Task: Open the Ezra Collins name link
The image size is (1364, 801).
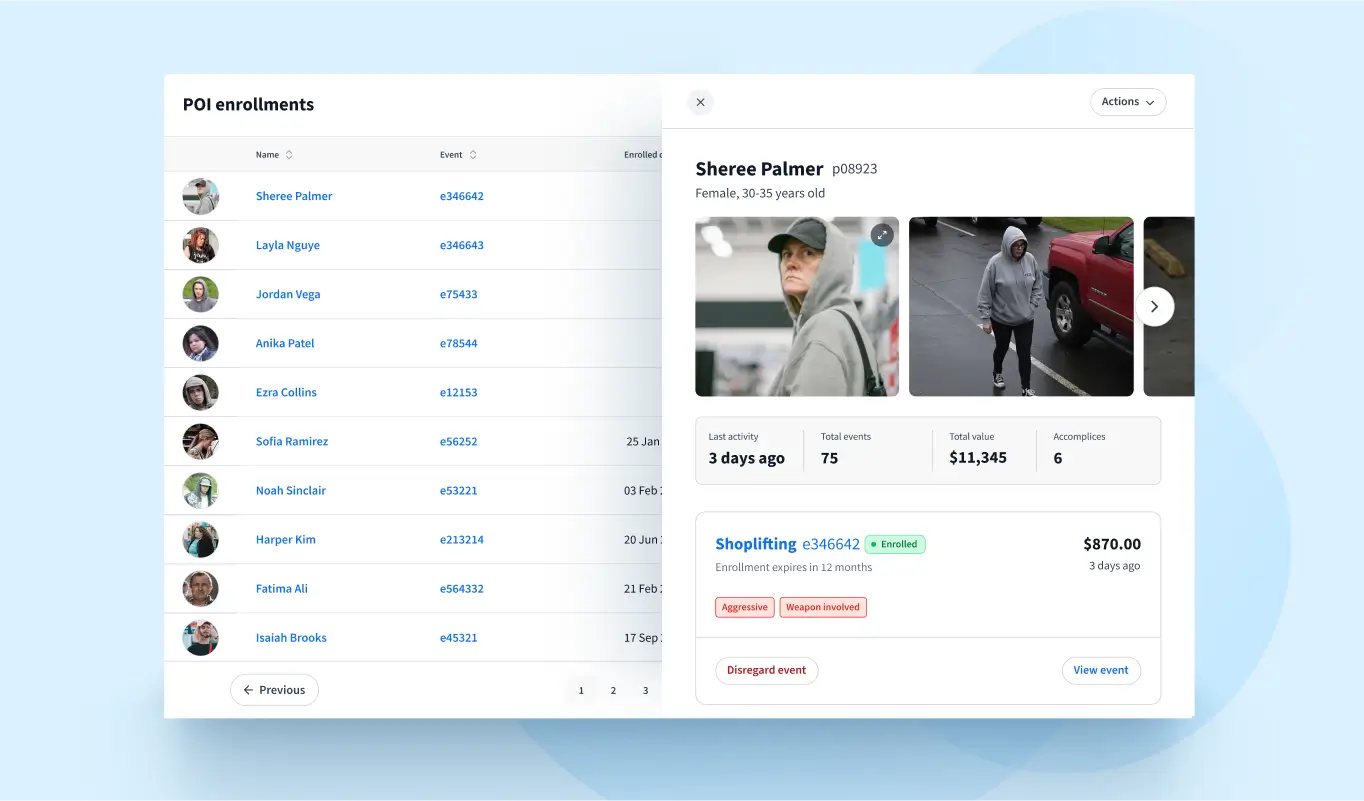Action: pos(286,392)
